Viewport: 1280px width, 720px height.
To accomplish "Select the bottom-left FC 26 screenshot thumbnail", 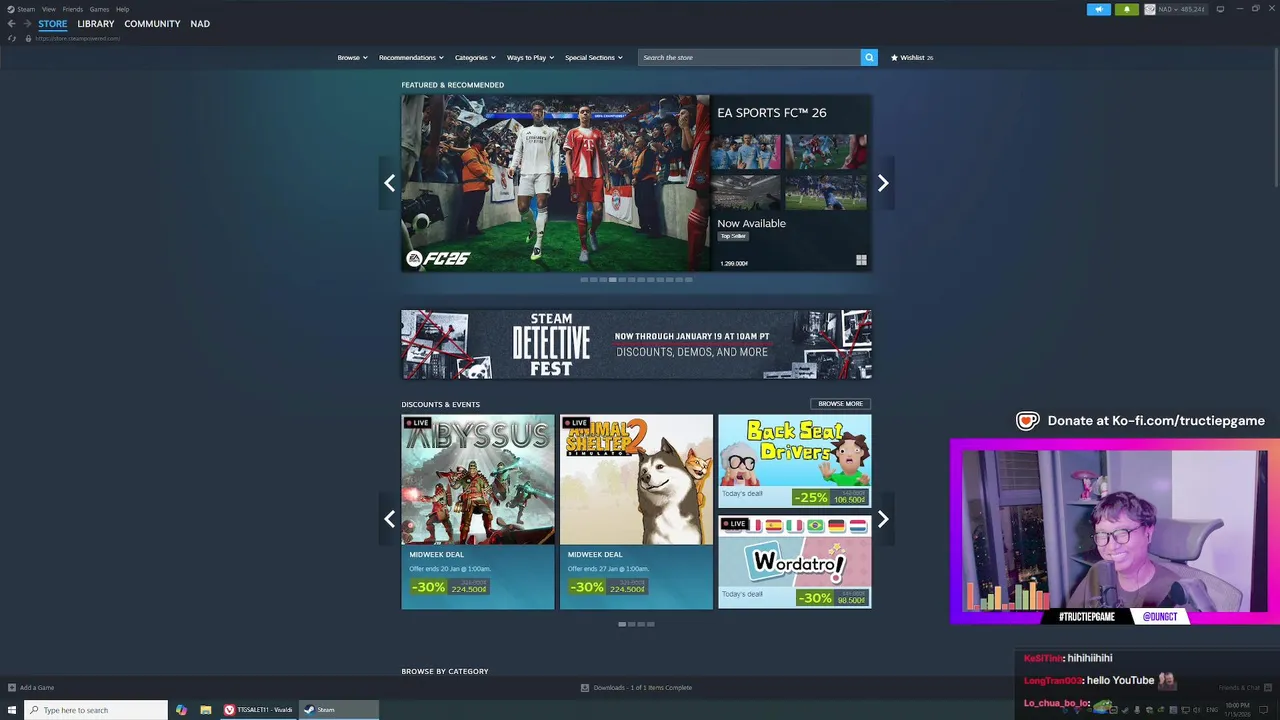I will pyautogui.click(x=746, y=193).
